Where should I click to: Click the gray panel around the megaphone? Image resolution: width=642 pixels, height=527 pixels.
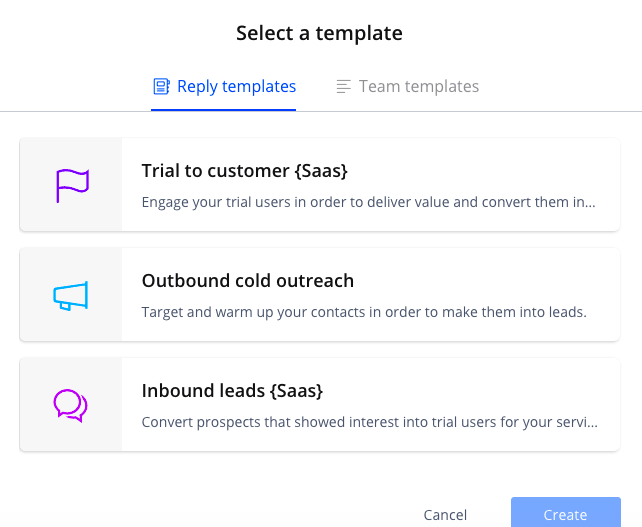(71, 294)
